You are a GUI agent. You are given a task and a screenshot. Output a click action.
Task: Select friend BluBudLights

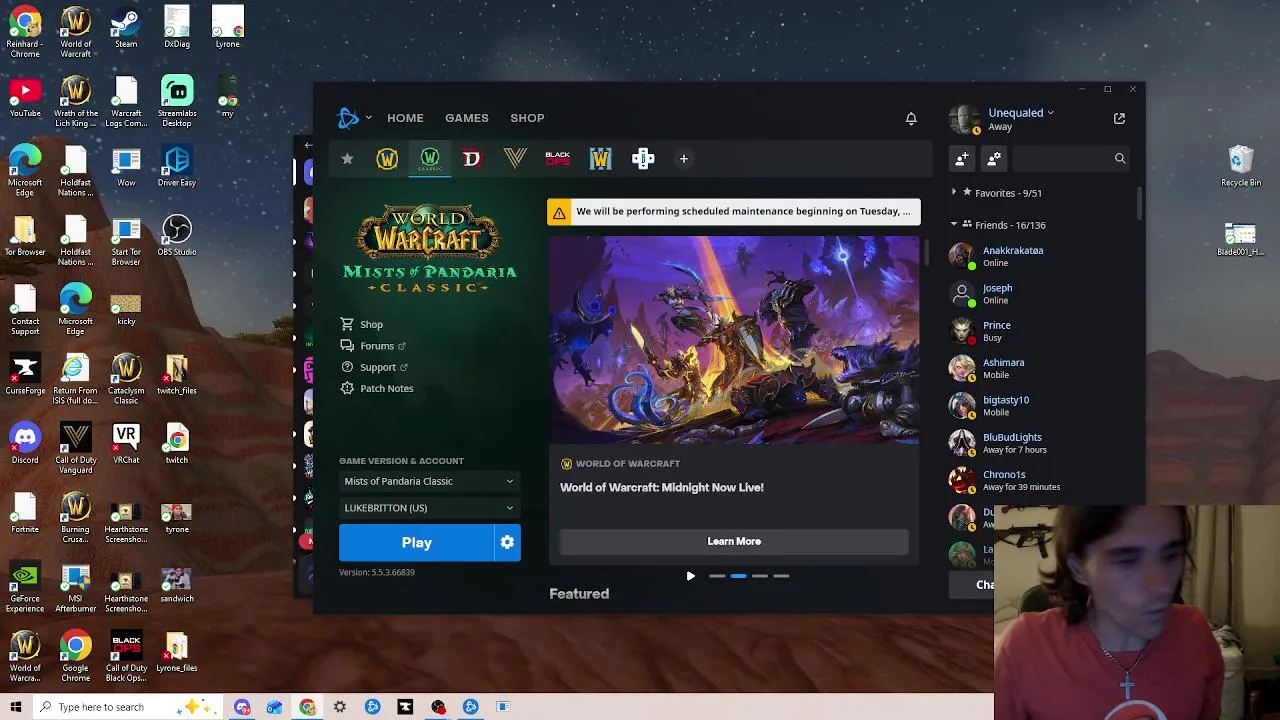(1040, 443)
